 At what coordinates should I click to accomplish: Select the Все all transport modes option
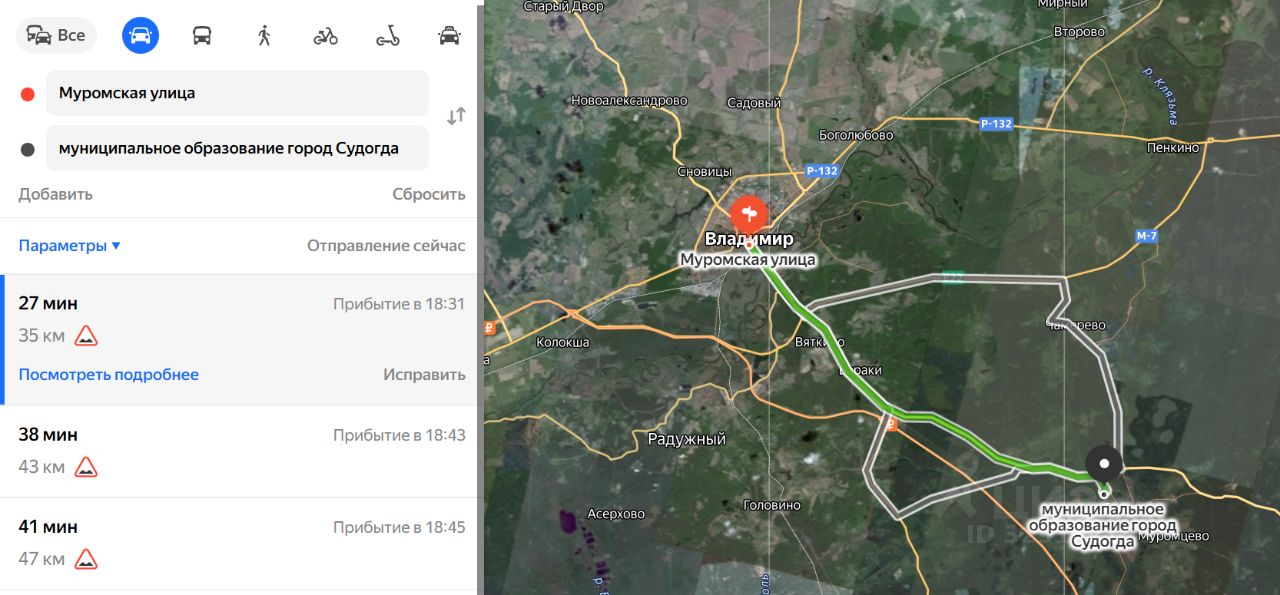(x=56, y=36)
